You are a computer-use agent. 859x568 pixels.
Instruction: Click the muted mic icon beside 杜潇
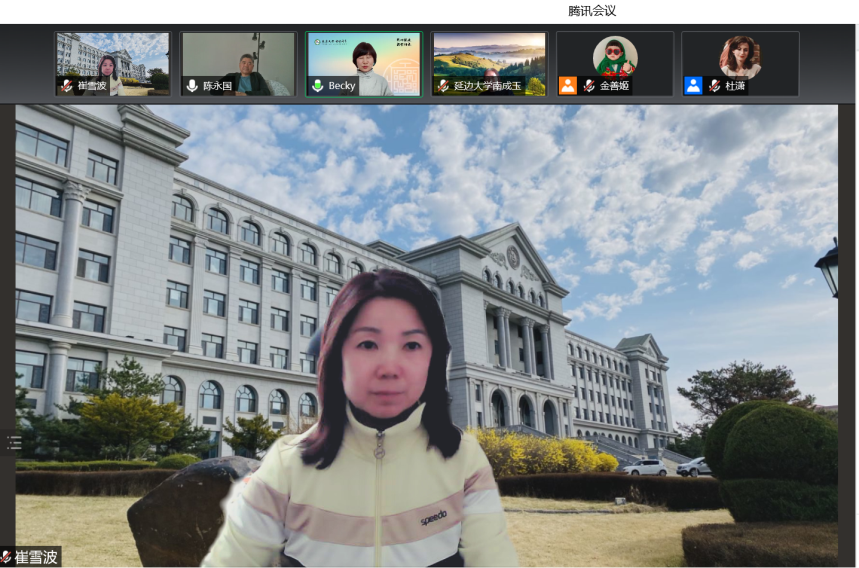coord(714,86)
